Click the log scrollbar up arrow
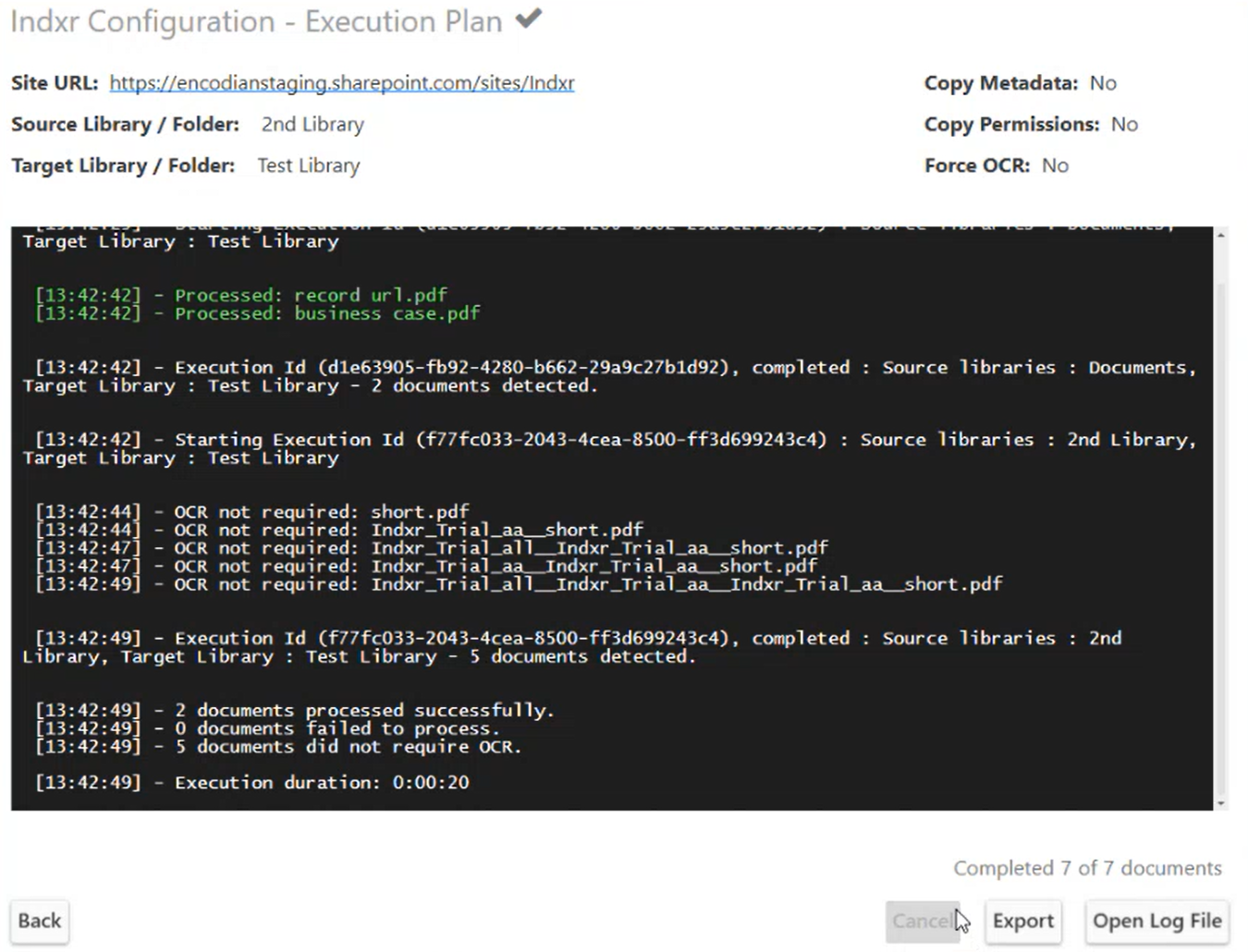Image resolution: width=1248 pixels, height=952 pixels. (1221, 237)
